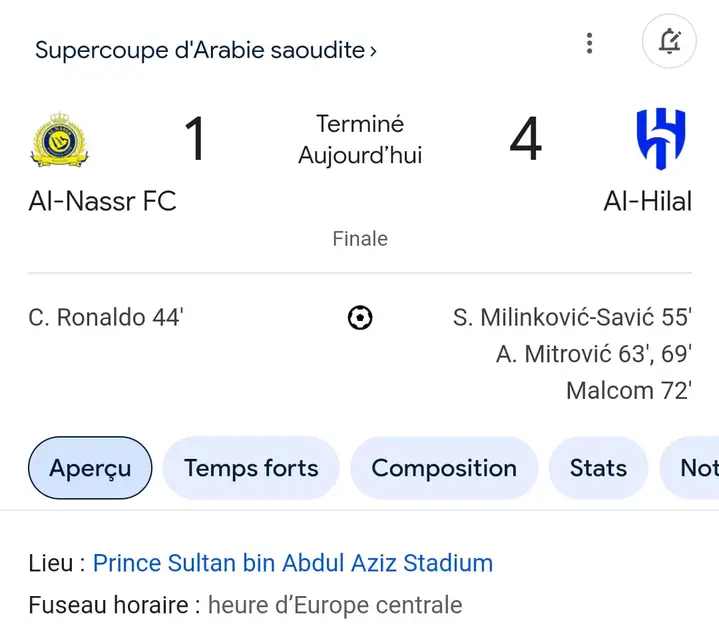Click the Al-Hilal blue logo
The width and height of the screenshot is (719, 640).
click(x=661, y=138)
